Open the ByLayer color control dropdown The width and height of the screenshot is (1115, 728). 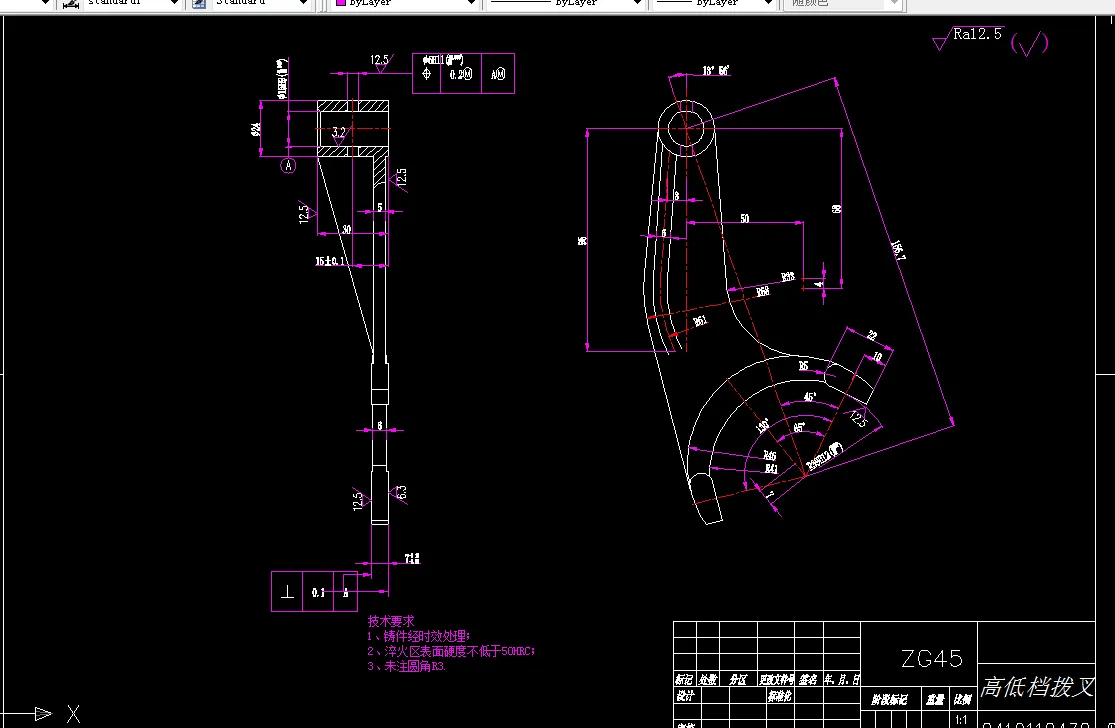point(471,4)
